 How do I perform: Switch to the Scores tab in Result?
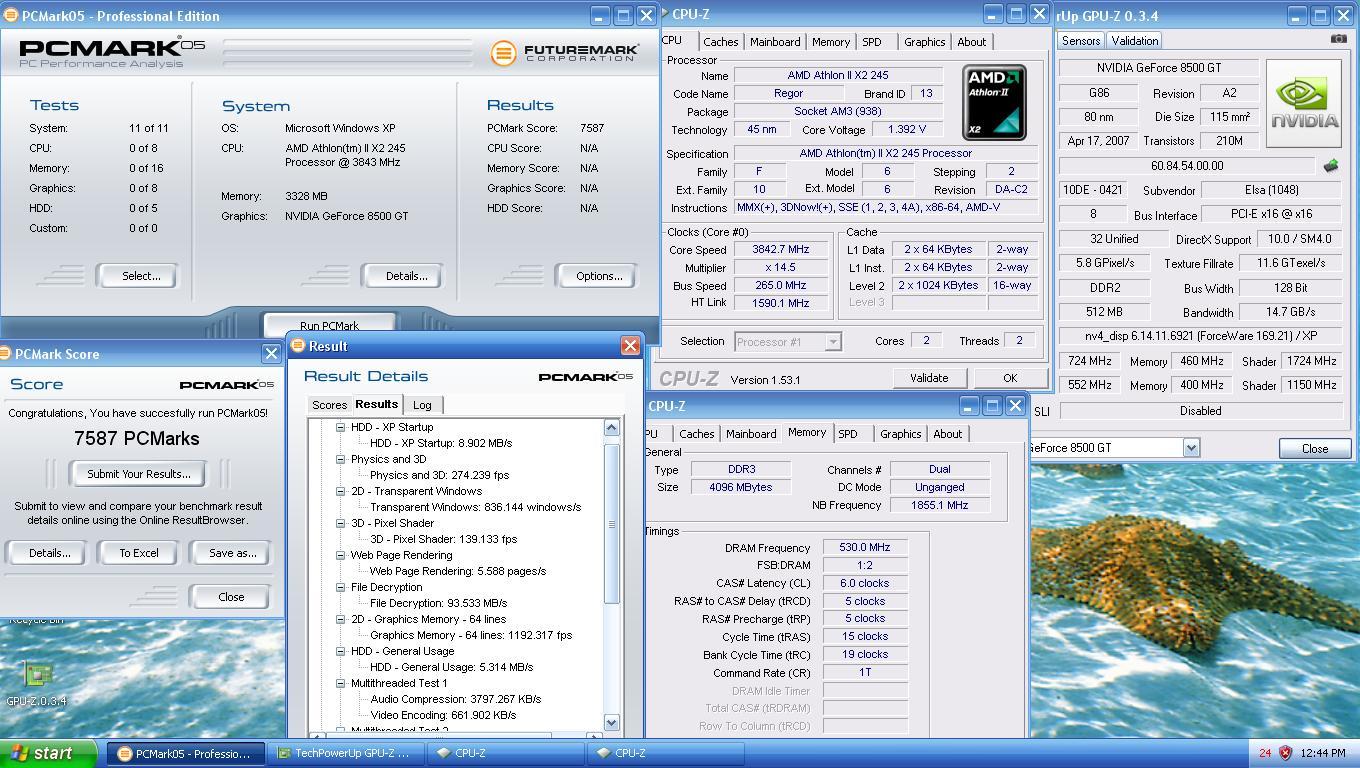tap(329, 405)
